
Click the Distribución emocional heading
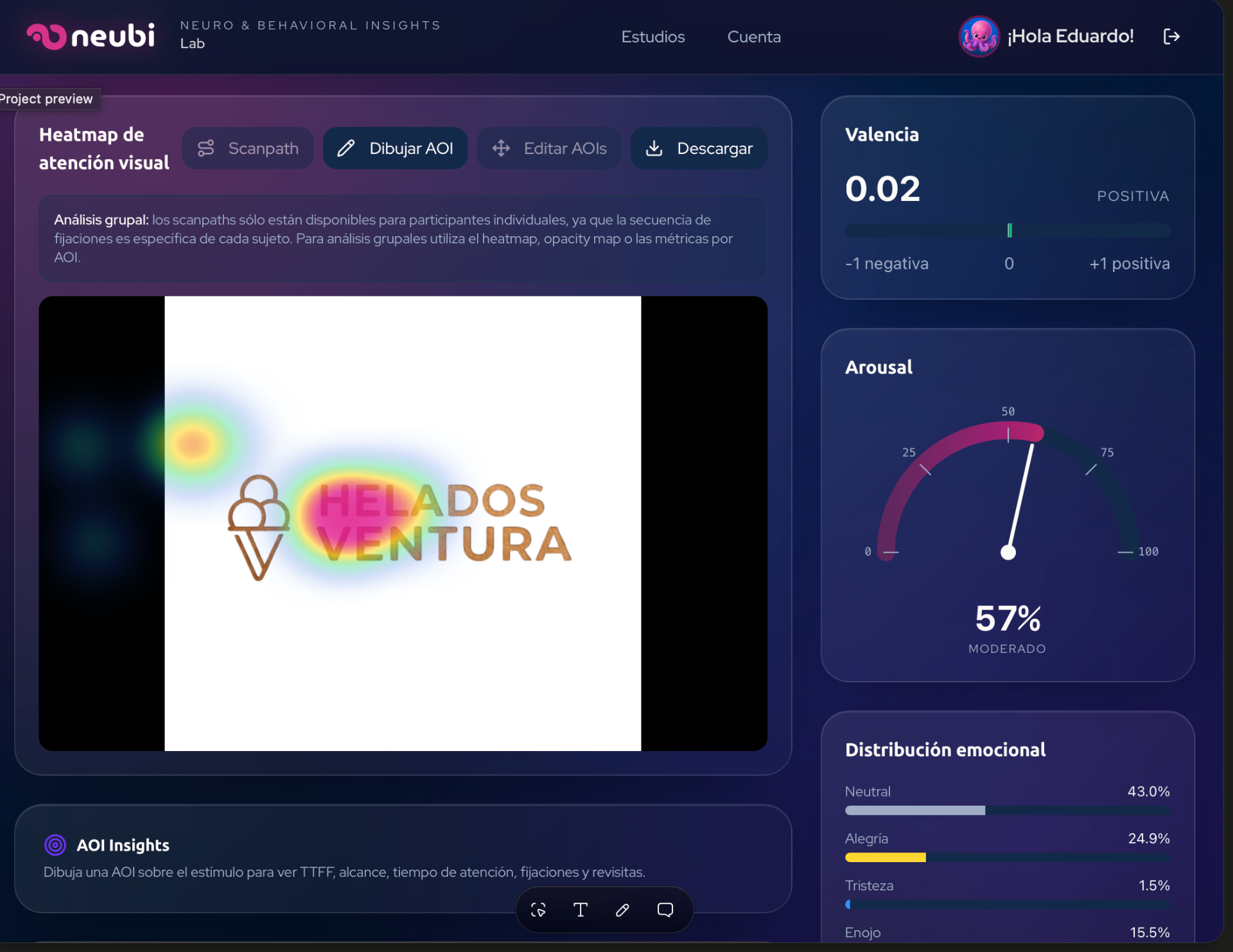click(x=945, y=750)
